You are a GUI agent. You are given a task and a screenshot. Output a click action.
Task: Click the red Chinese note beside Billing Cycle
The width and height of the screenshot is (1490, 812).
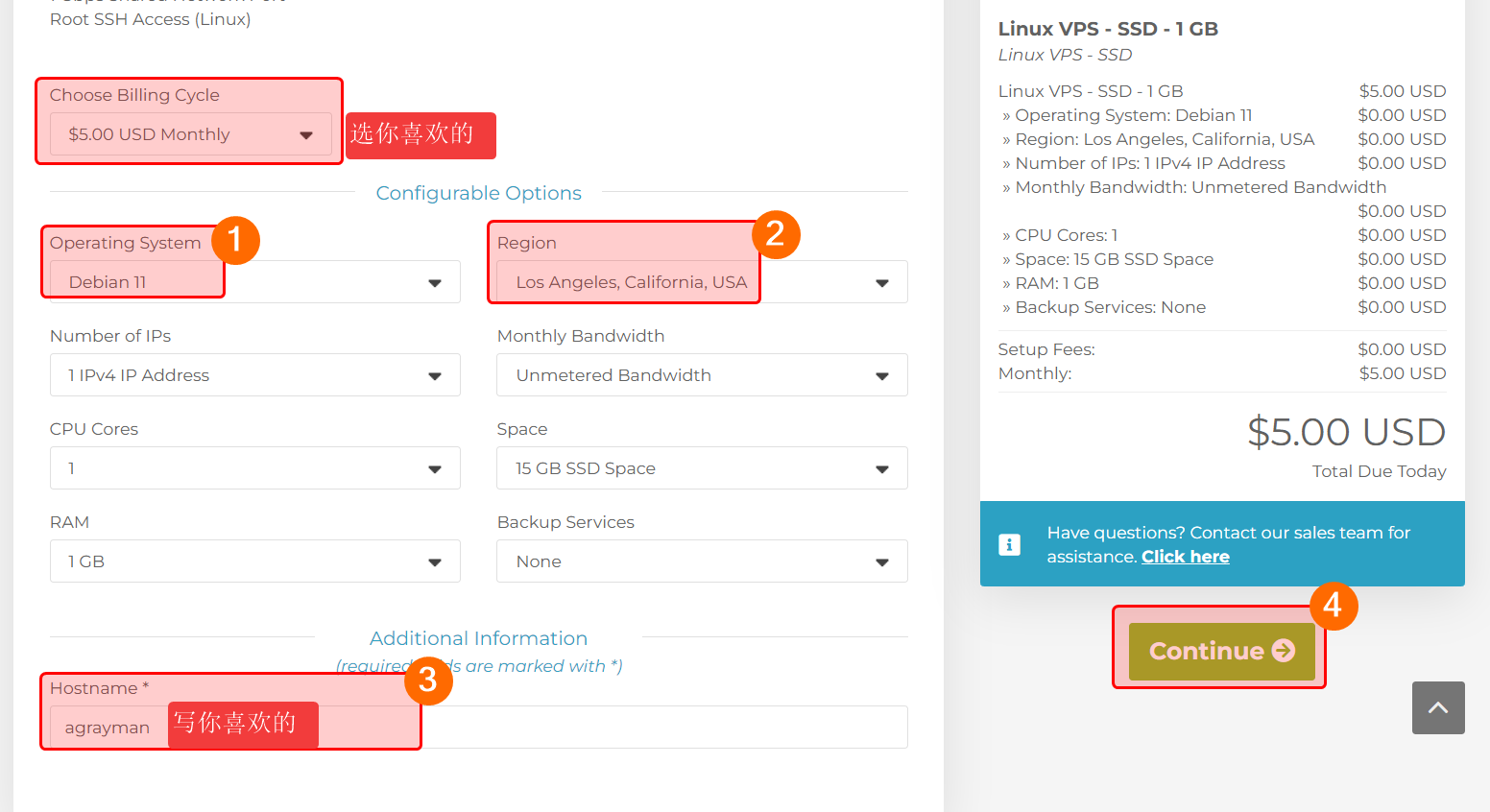[x=421, y=134]
